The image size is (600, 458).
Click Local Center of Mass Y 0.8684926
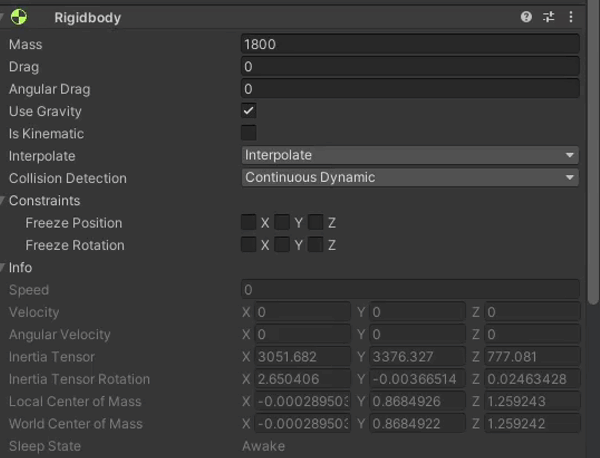(x=417, y=401)
